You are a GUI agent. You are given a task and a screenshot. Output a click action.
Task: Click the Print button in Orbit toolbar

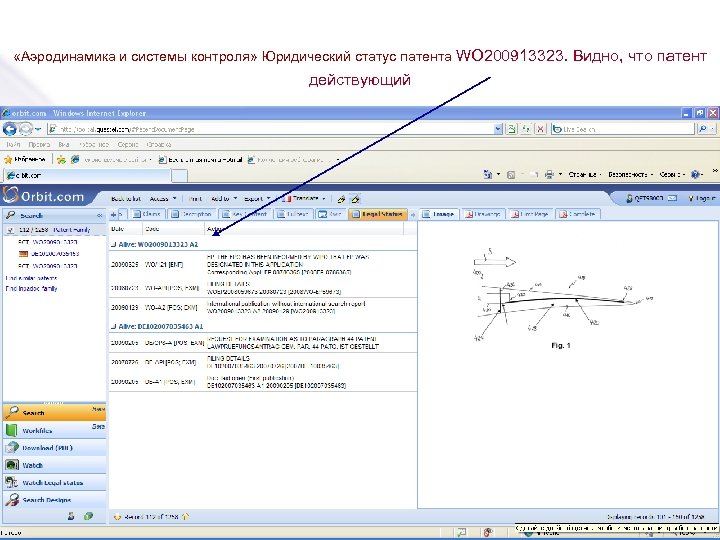(x=196, y=199)
